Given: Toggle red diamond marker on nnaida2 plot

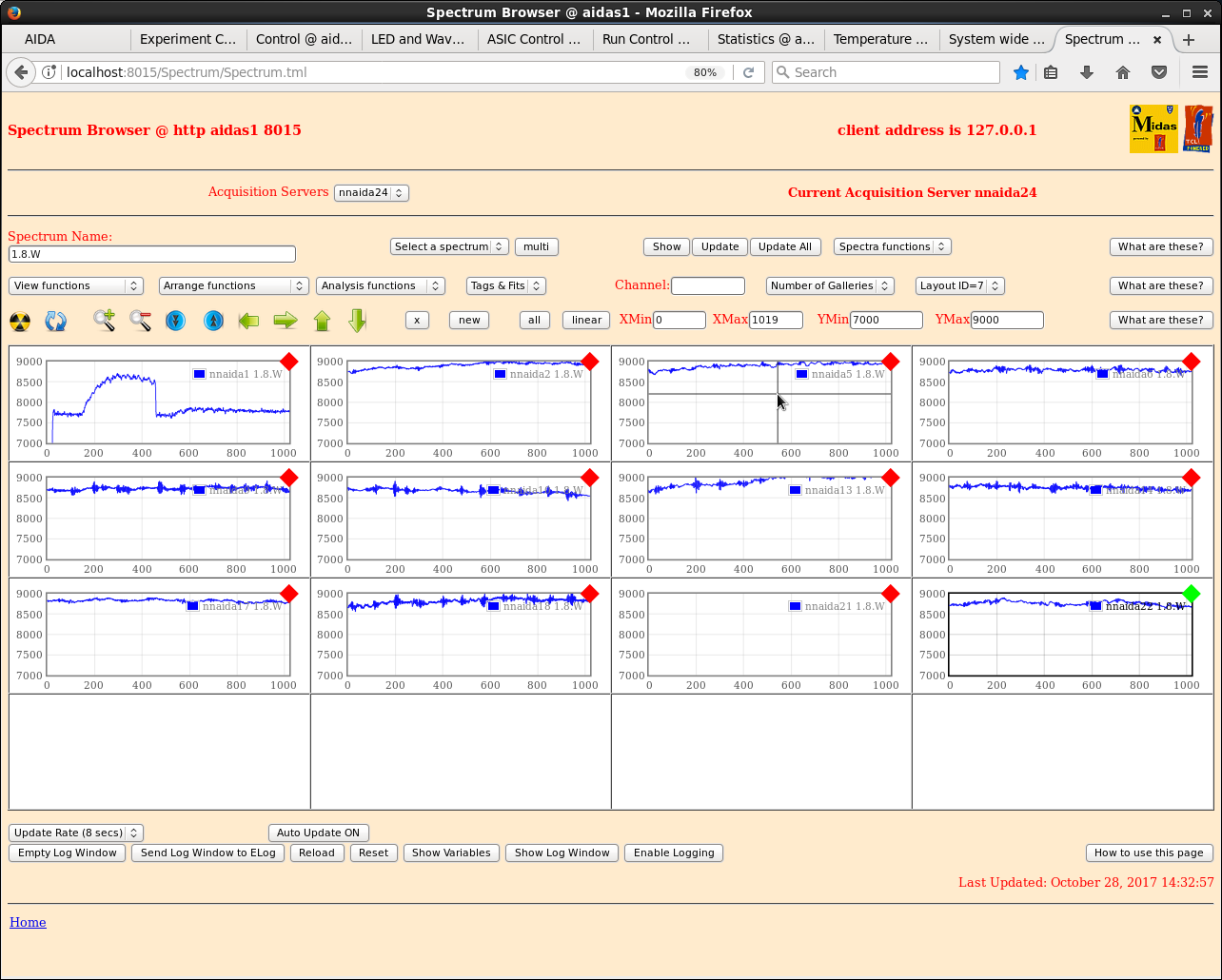Looking at the screenshot, I should coord(590,362).
